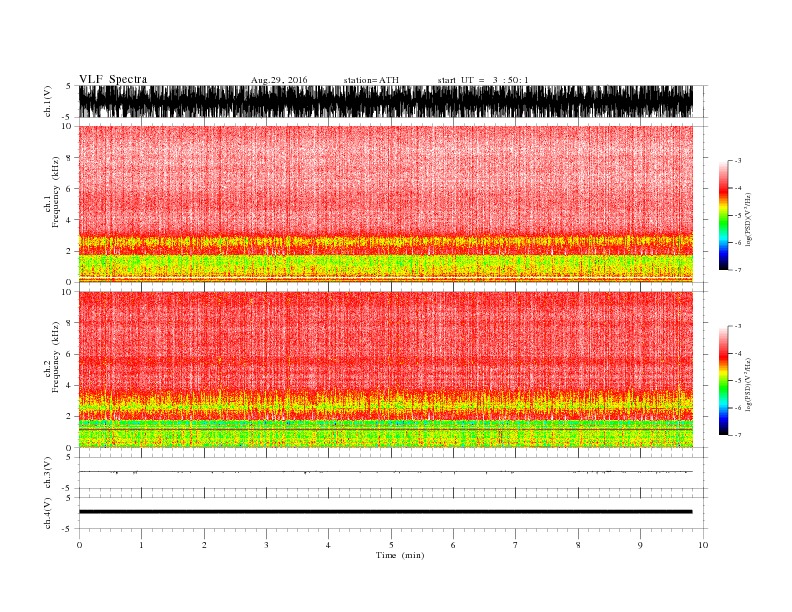Click the ch.1 colorbar 'log(PSD)(V²/Hz)' label
792x612 pixels.
tap(749, 219)
